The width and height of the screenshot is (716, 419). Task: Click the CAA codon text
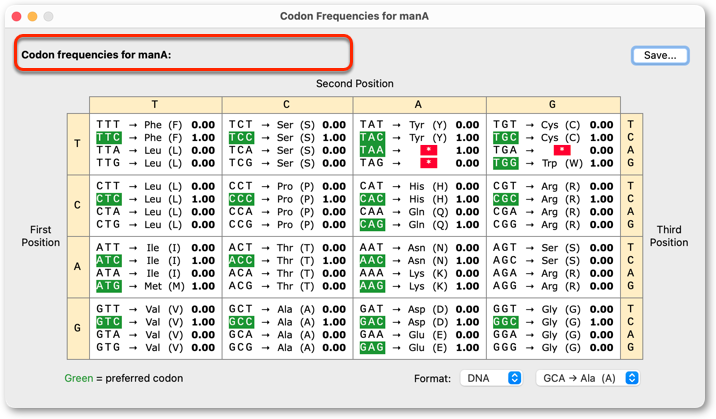372,212
